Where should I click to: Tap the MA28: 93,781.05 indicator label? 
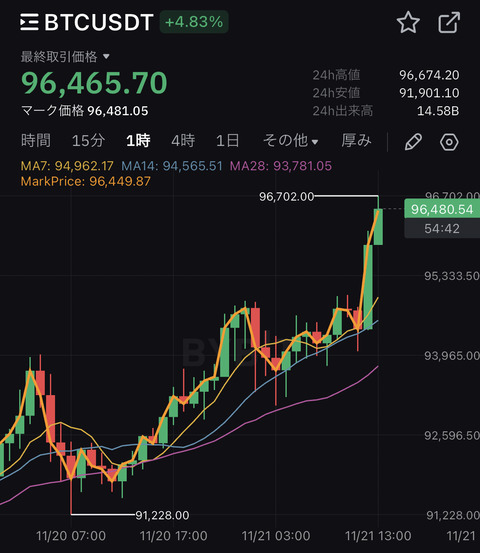[x=281, y=166]
